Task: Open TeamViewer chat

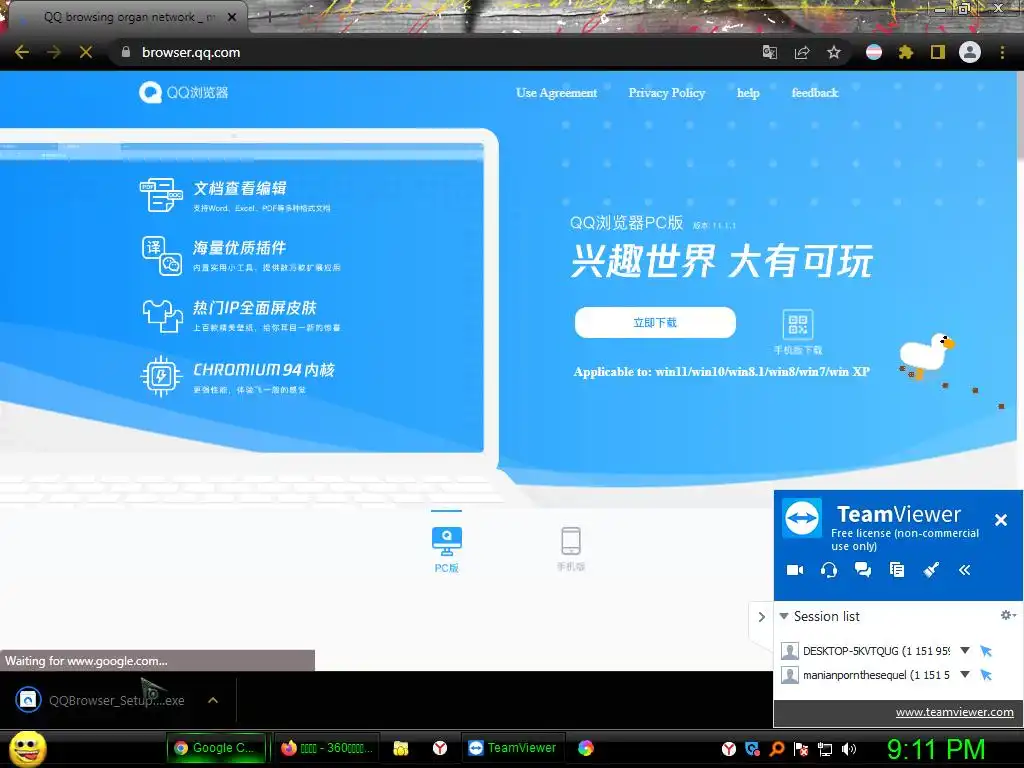Action: tap(863, 570)
